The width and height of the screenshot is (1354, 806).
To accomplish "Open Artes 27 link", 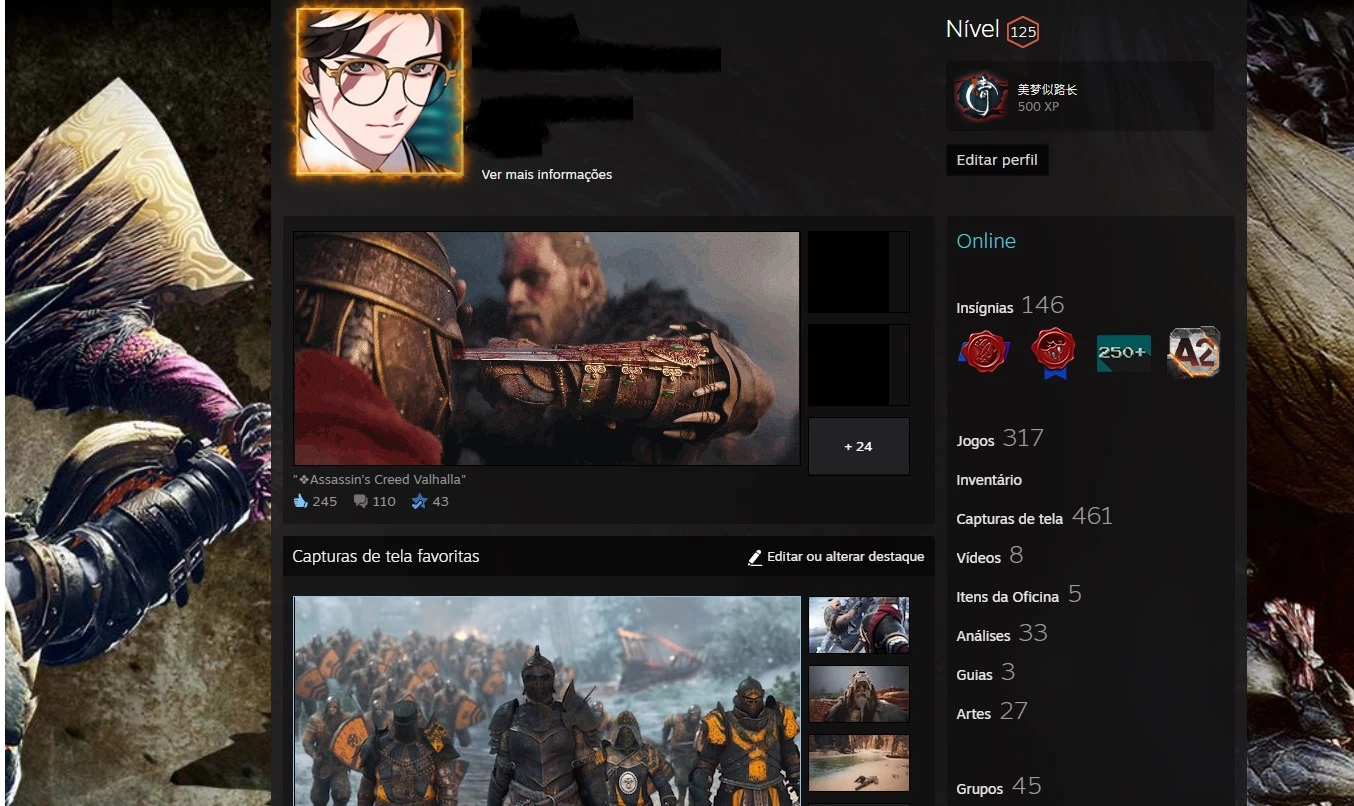I will (x=992, y=711).
